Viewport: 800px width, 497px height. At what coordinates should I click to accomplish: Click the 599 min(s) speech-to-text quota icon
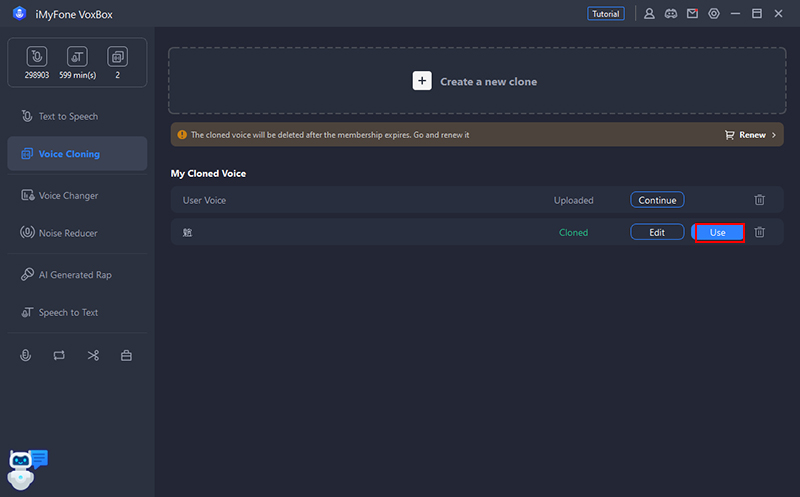pos(77,56)
